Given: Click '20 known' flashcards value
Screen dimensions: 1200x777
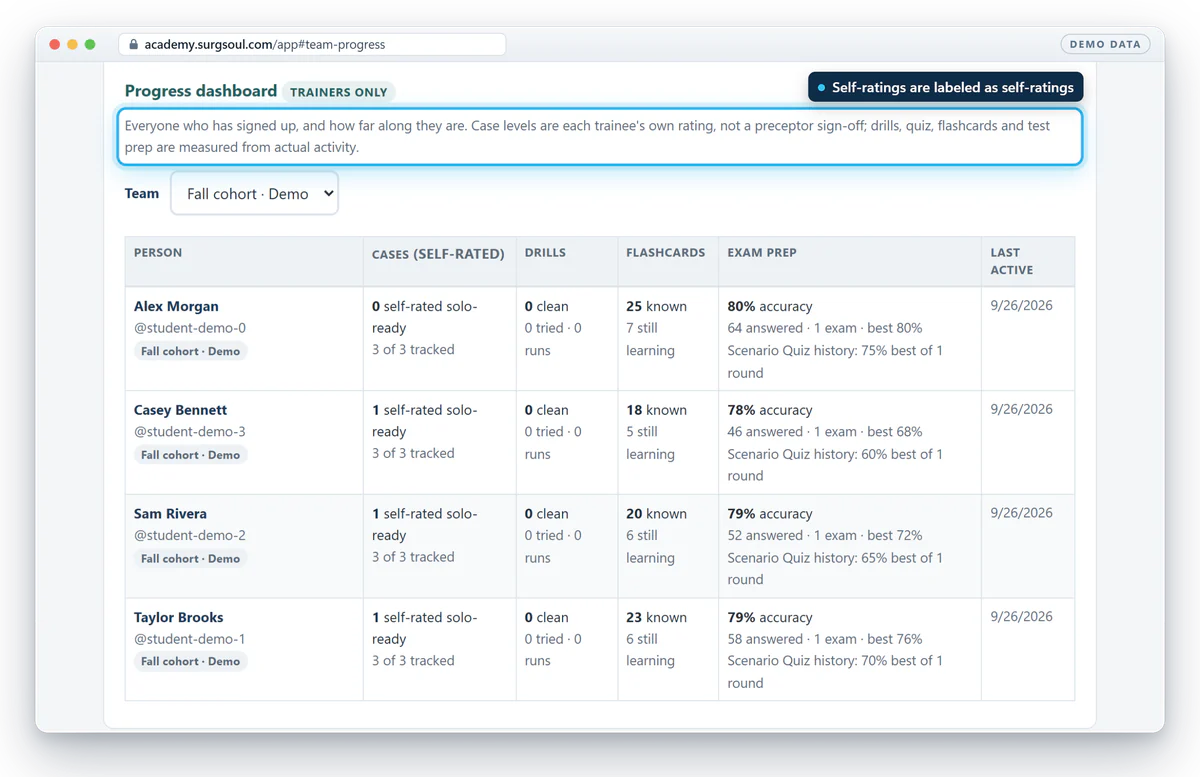Looking at the screenshot, I should click(656, 514).
